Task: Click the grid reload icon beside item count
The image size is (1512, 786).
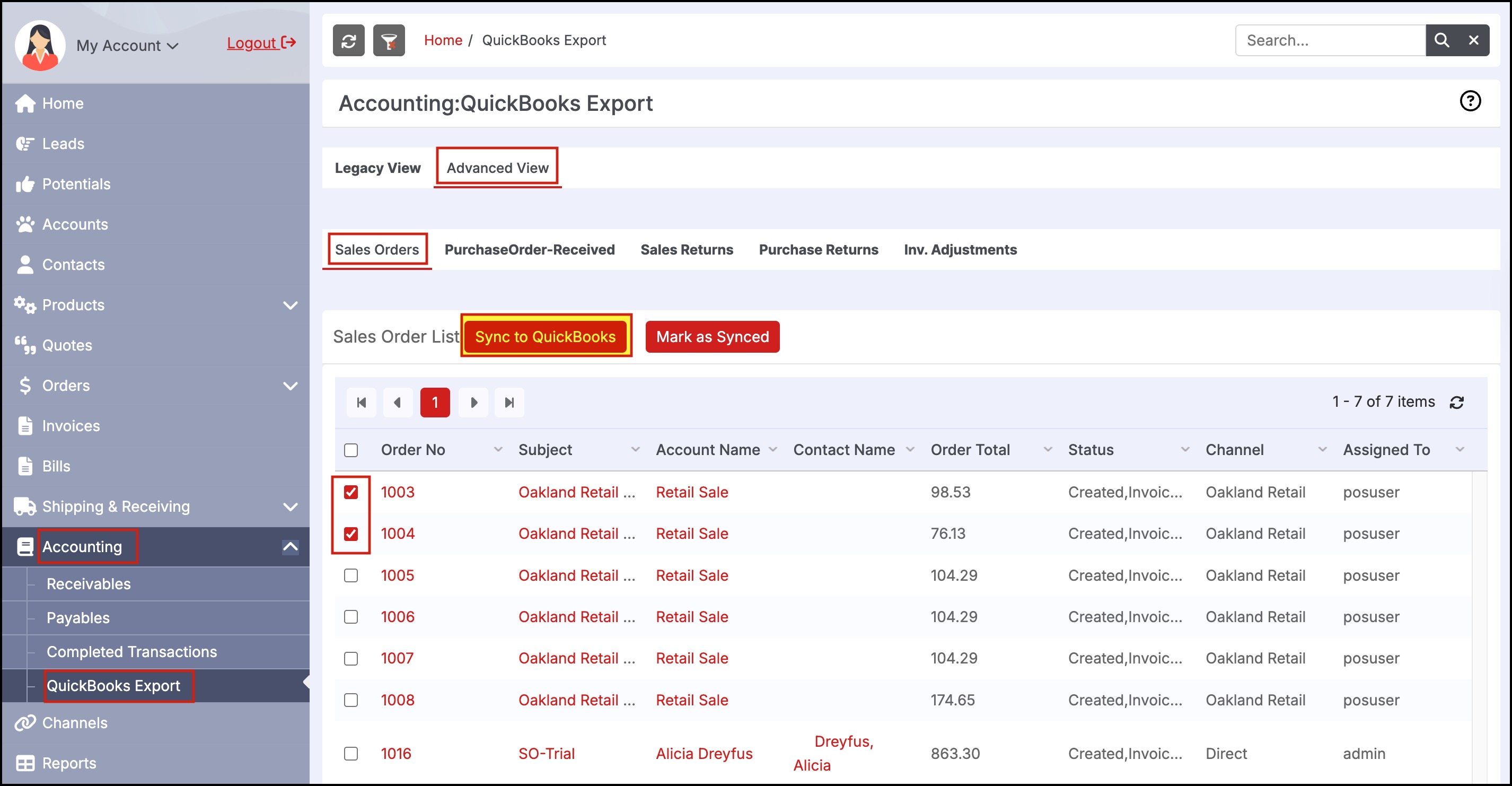Action: coord(1456,402)
